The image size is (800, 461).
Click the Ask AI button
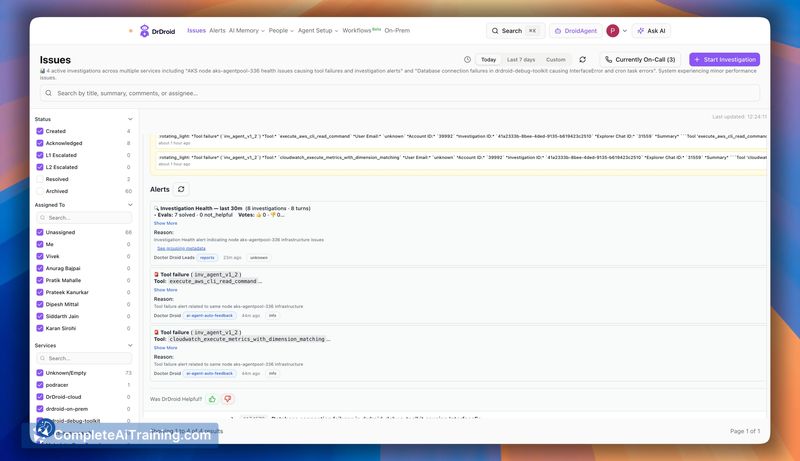(652, 31)
